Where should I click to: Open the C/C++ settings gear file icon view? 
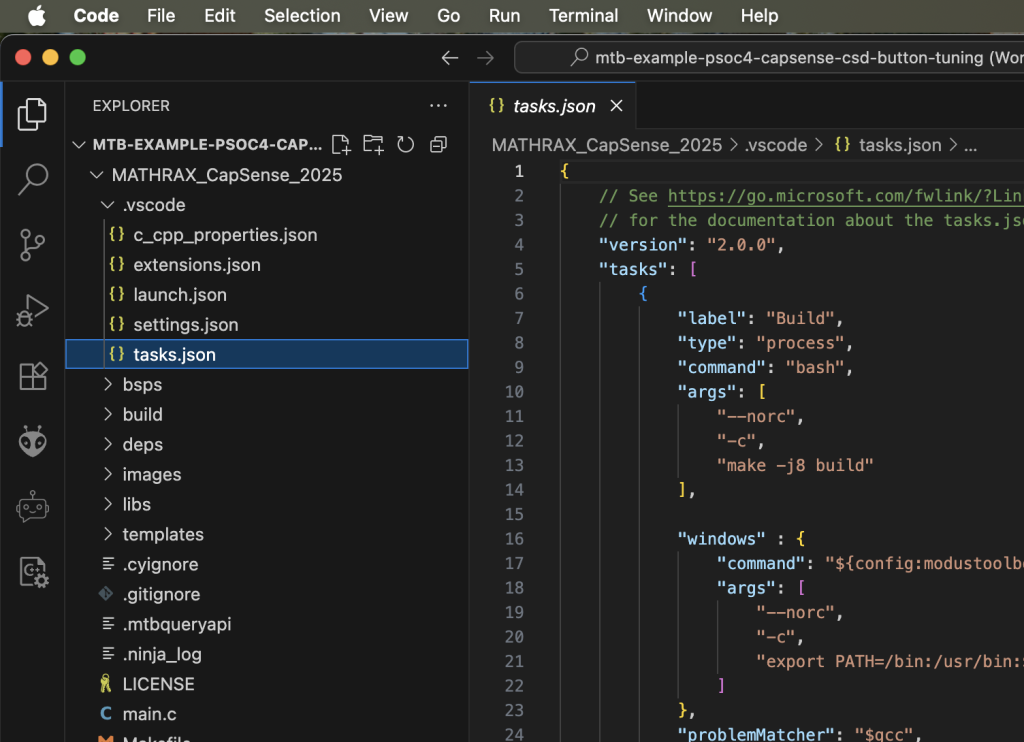(x=34, y=572)
